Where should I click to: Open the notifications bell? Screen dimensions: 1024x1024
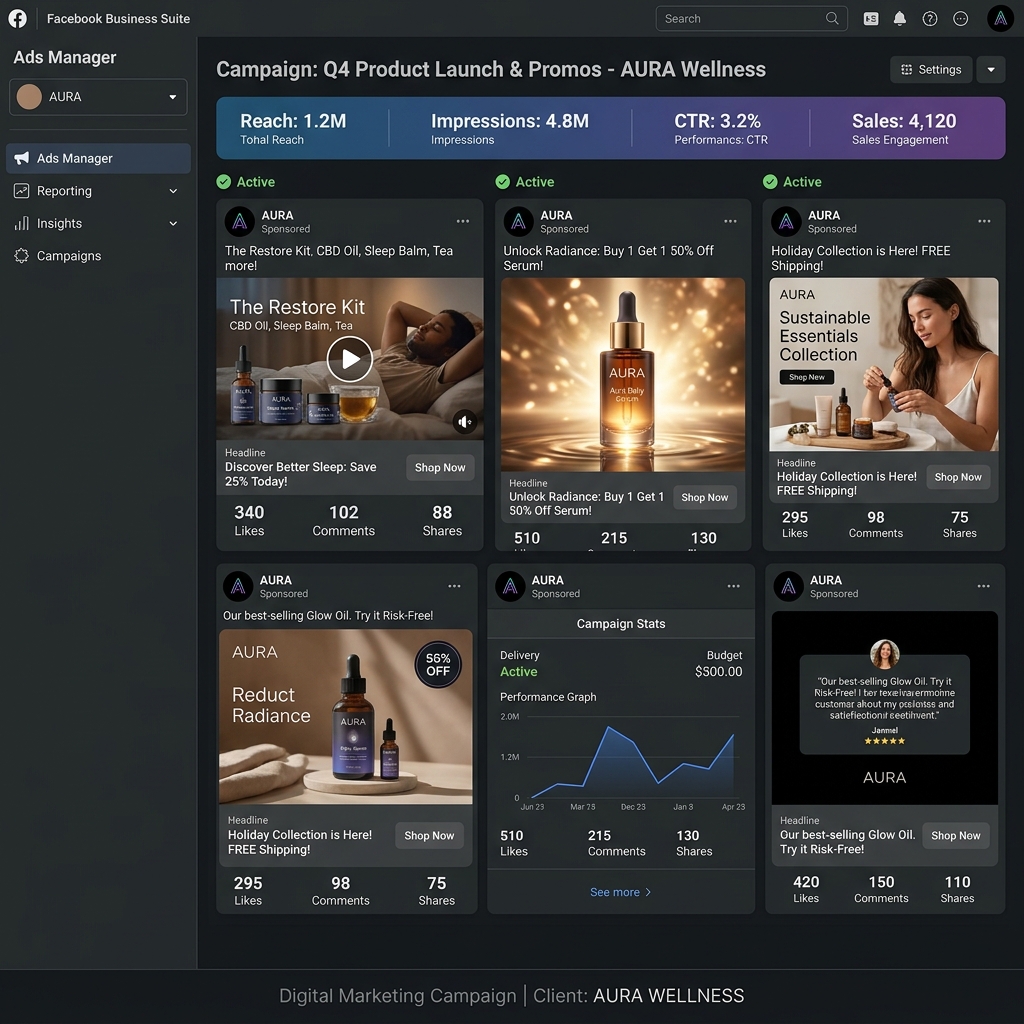899,18
